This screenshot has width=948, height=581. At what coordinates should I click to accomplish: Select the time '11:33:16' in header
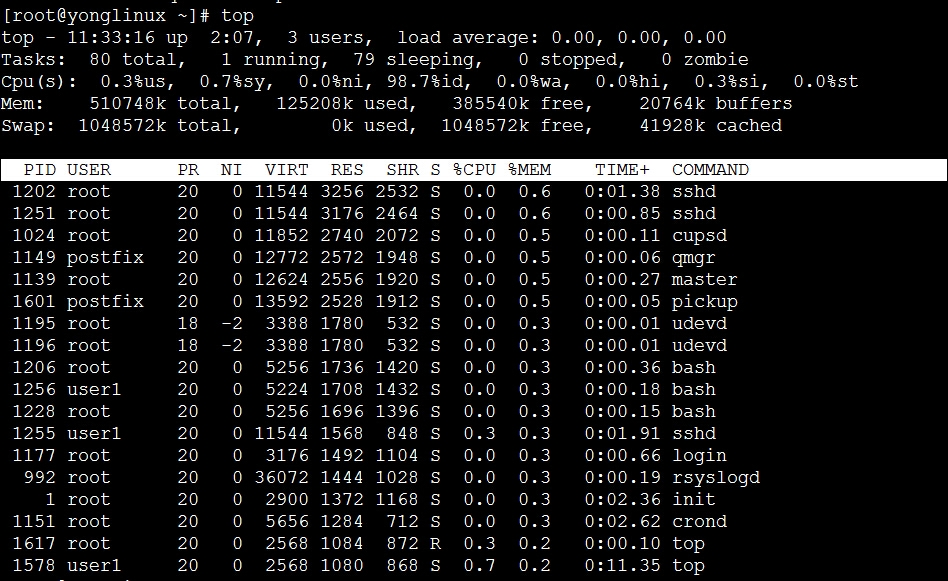pos(111,37)
